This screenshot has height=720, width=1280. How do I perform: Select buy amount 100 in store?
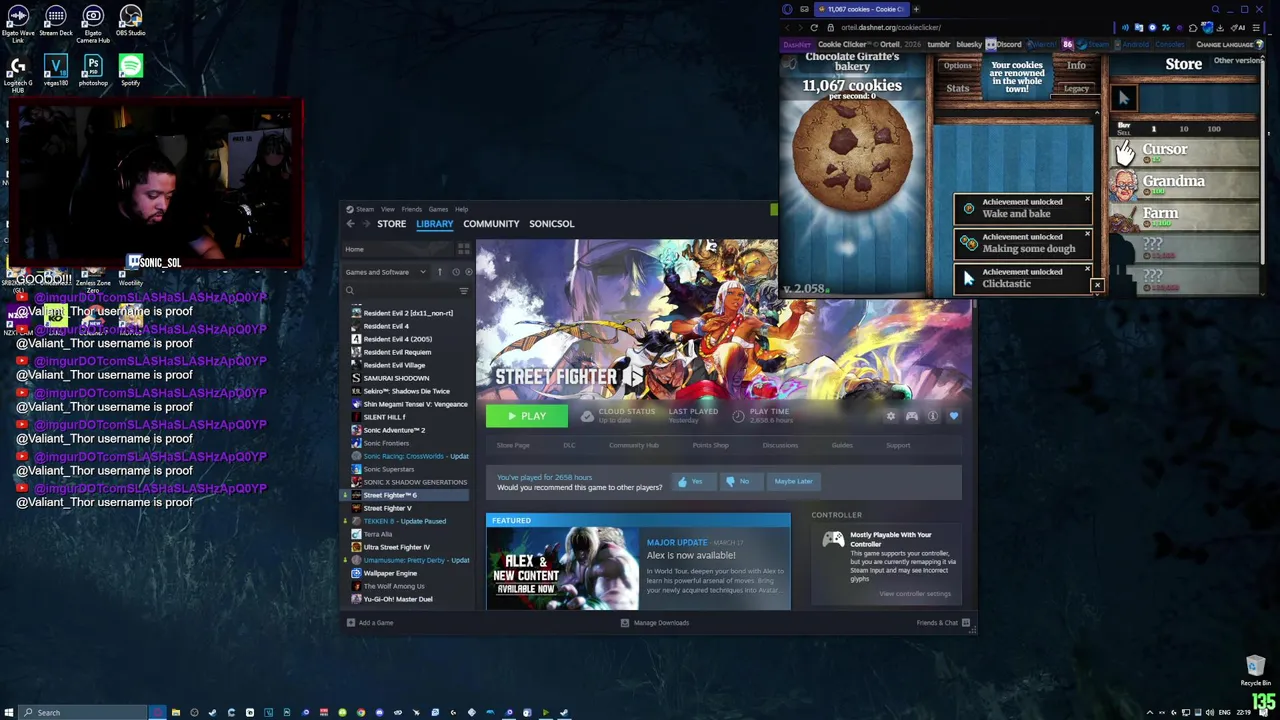point(1214,129)
